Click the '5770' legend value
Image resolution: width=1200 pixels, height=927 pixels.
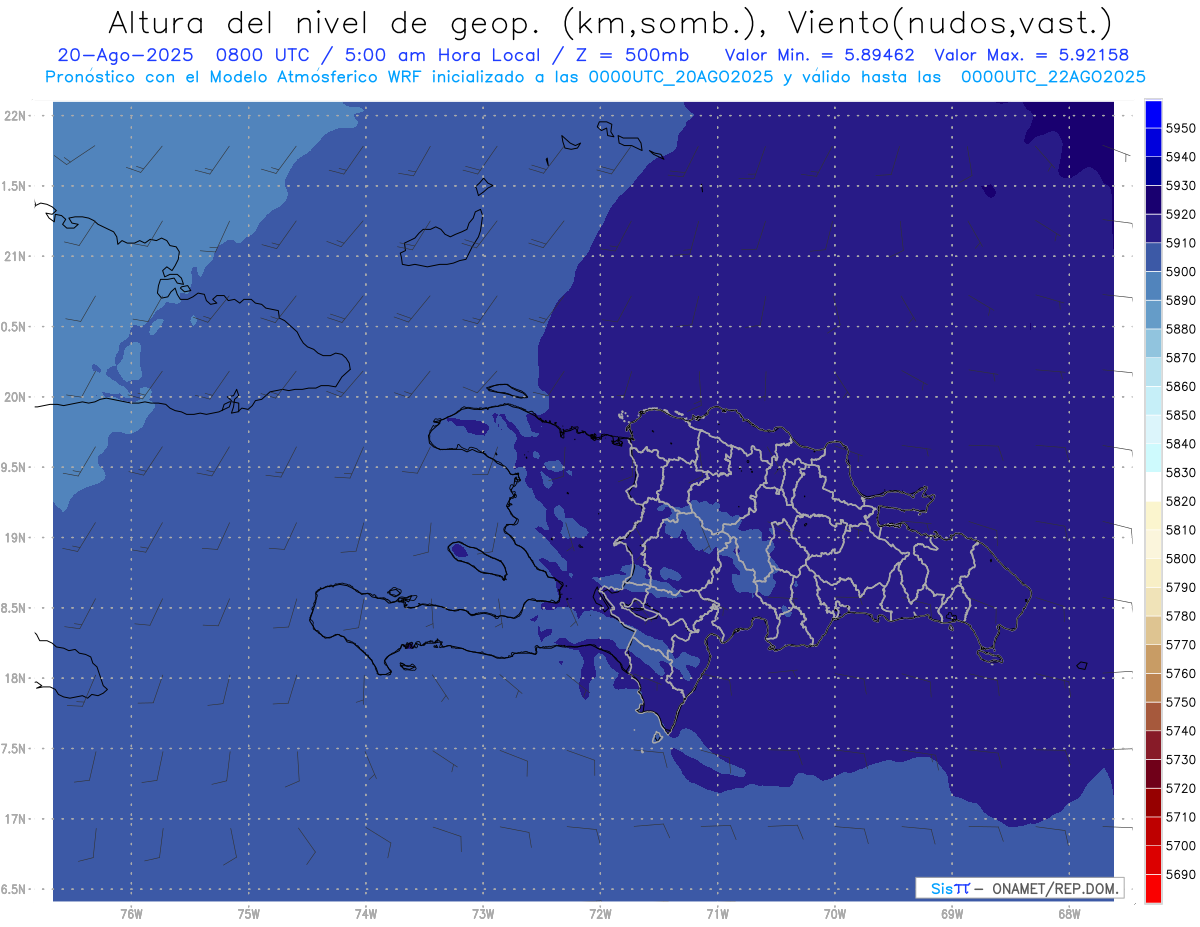click(x=1181, y=644)
